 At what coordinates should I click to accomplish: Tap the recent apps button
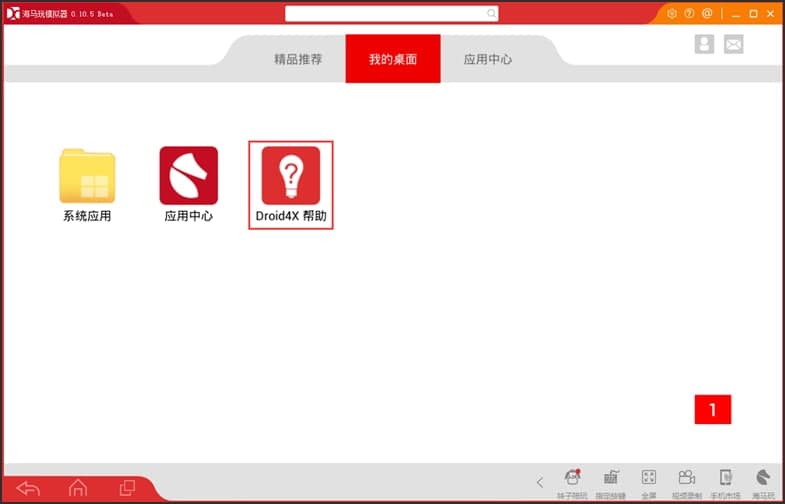pyautogui.click(x=127, y=487)
